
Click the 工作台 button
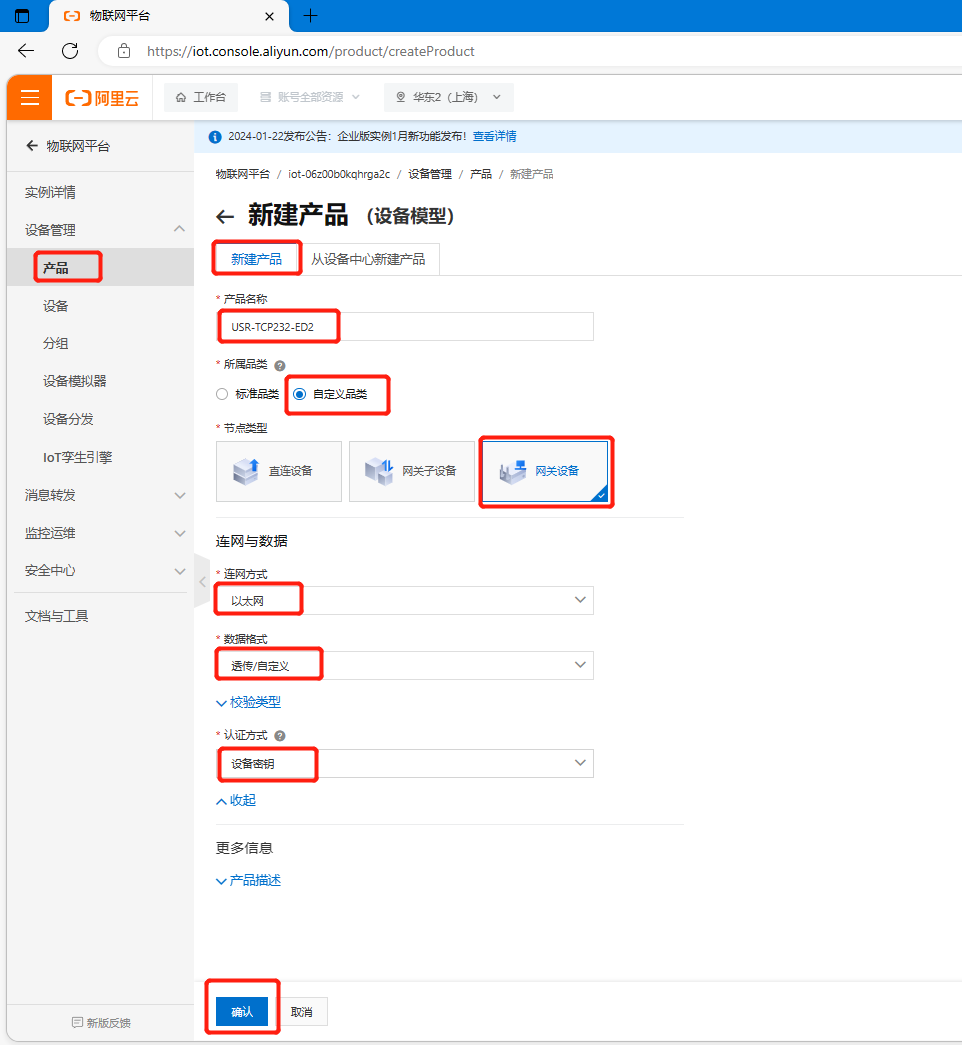point(201,97)
